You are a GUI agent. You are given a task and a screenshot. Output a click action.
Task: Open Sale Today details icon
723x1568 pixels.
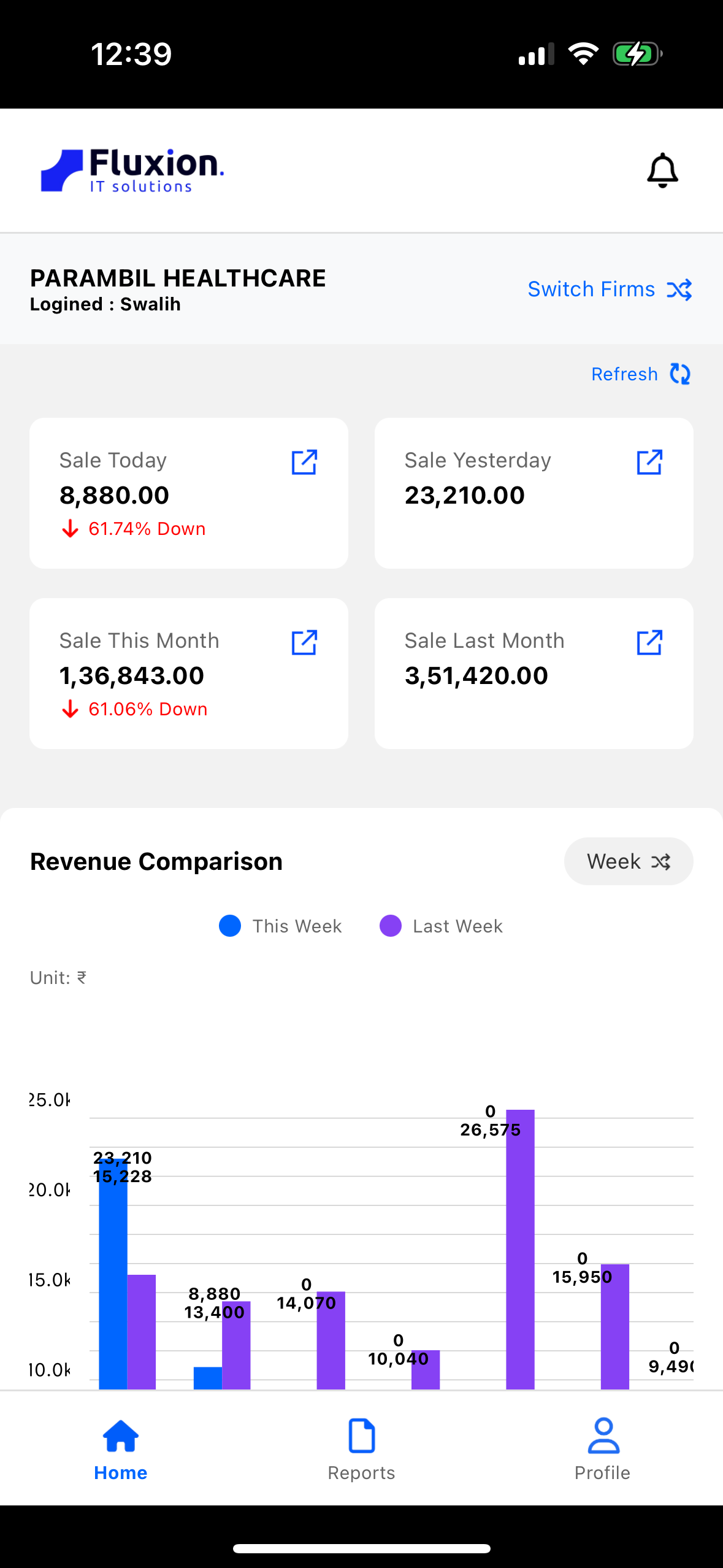pyautogui.click(x=304, y=463)
